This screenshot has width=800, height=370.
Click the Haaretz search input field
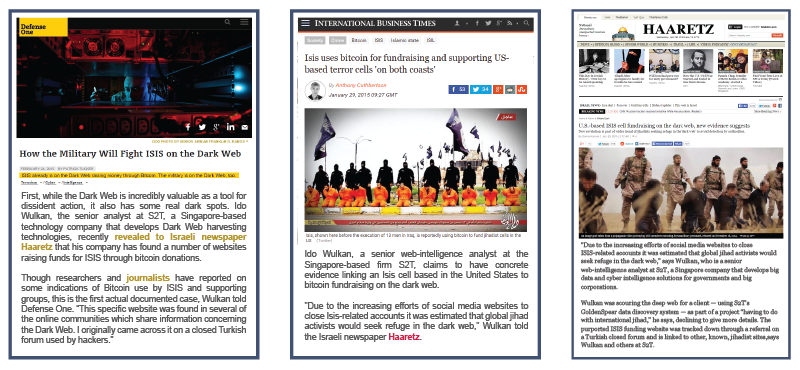(x=749, y=36)
